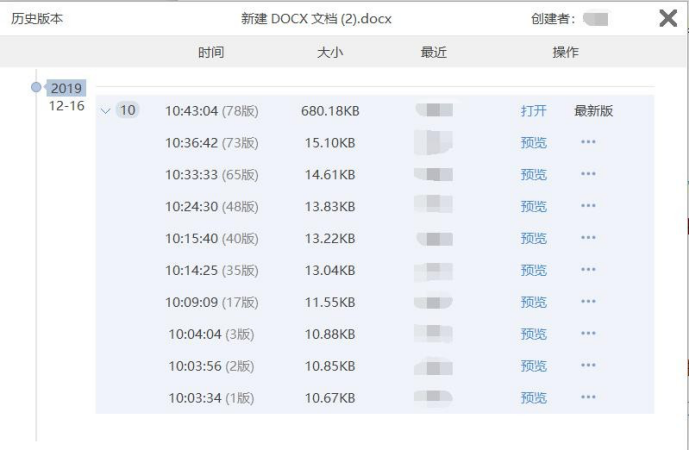Click the 大小 column header

[x=329, y=52]
